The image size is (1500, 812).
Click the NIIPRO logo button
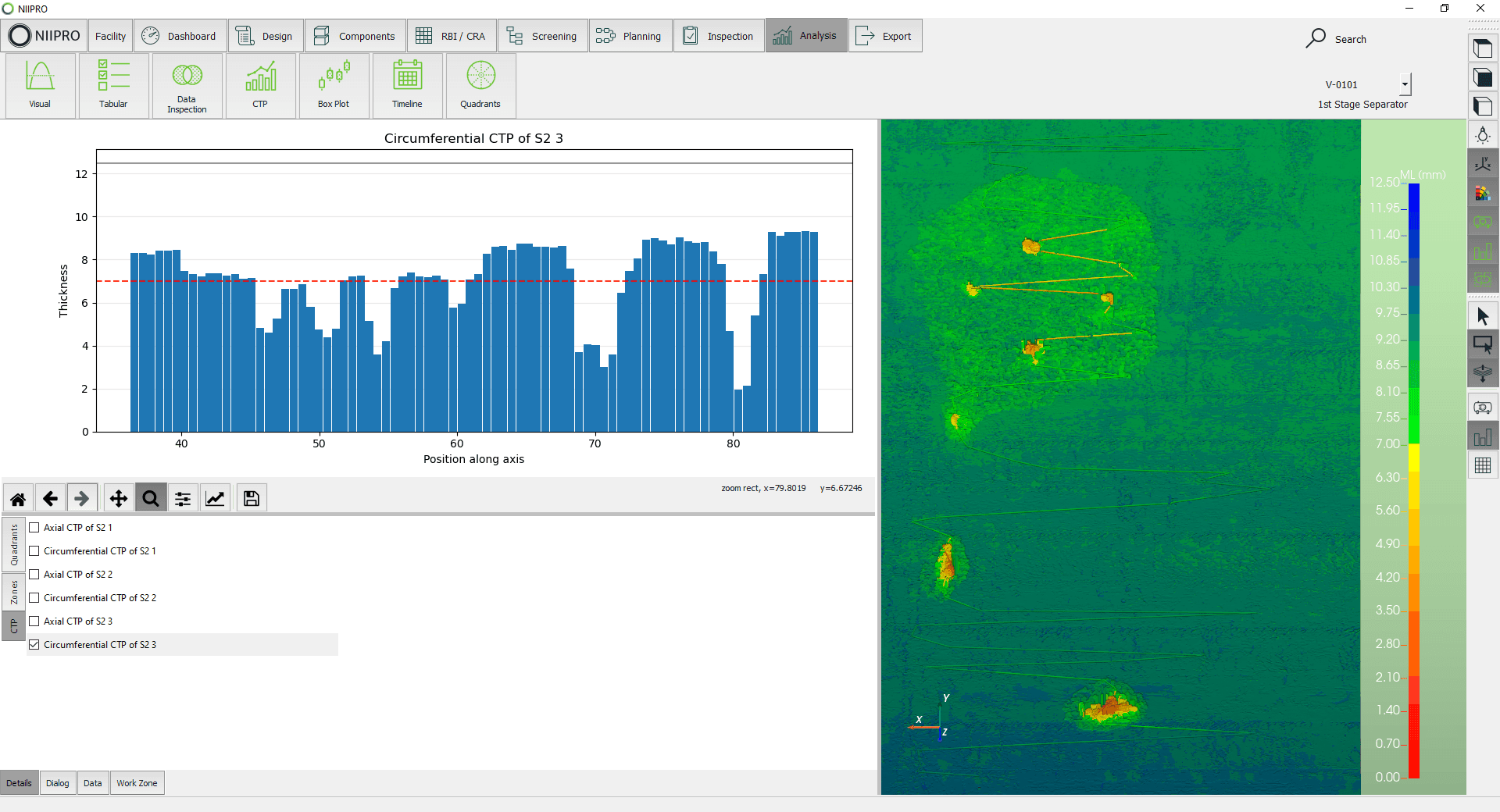(x=45, y=36)
